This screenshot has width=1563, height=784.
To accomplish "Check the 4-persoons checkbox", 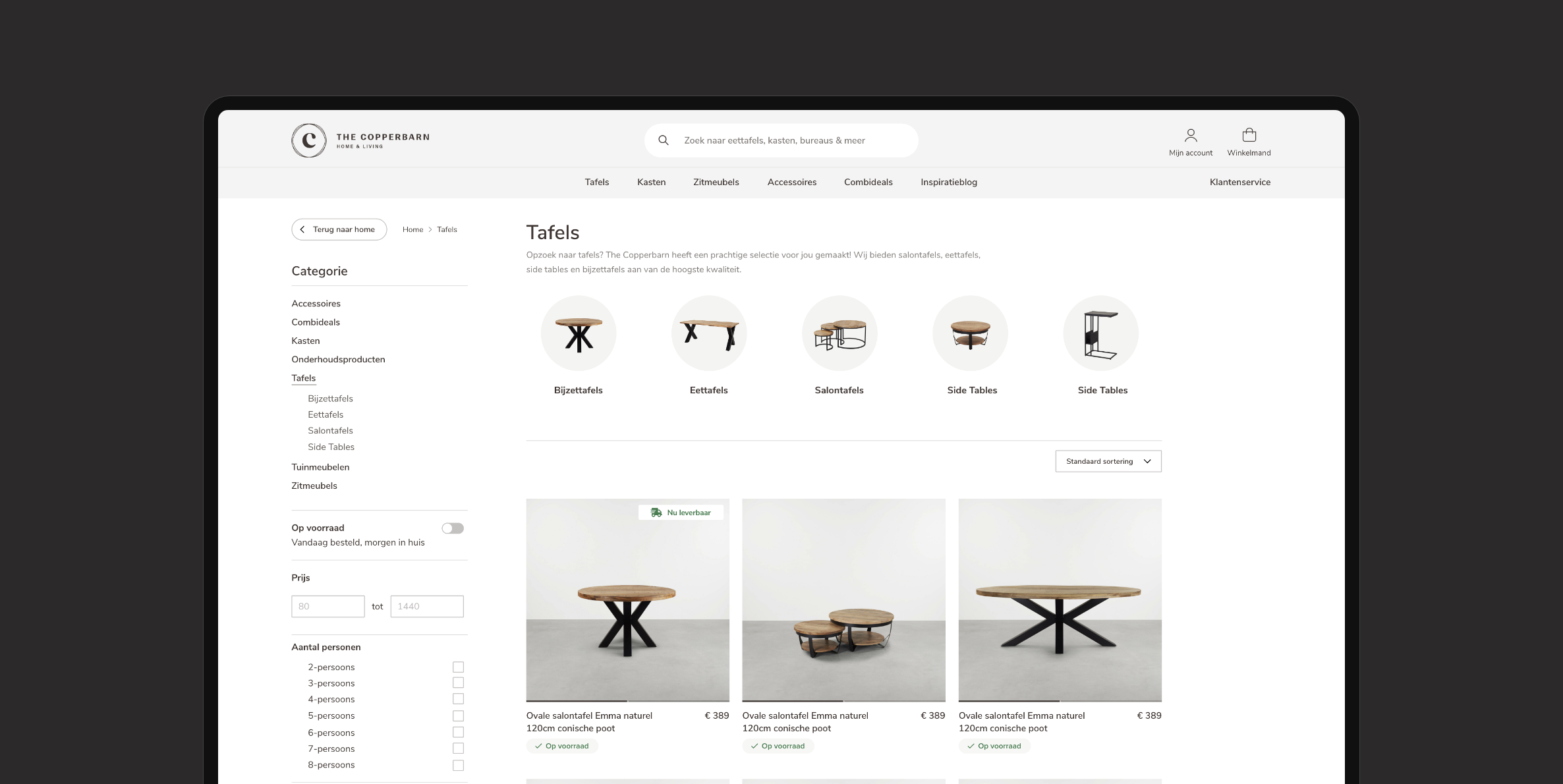I will pyautogui.click(x=458, y=699).
